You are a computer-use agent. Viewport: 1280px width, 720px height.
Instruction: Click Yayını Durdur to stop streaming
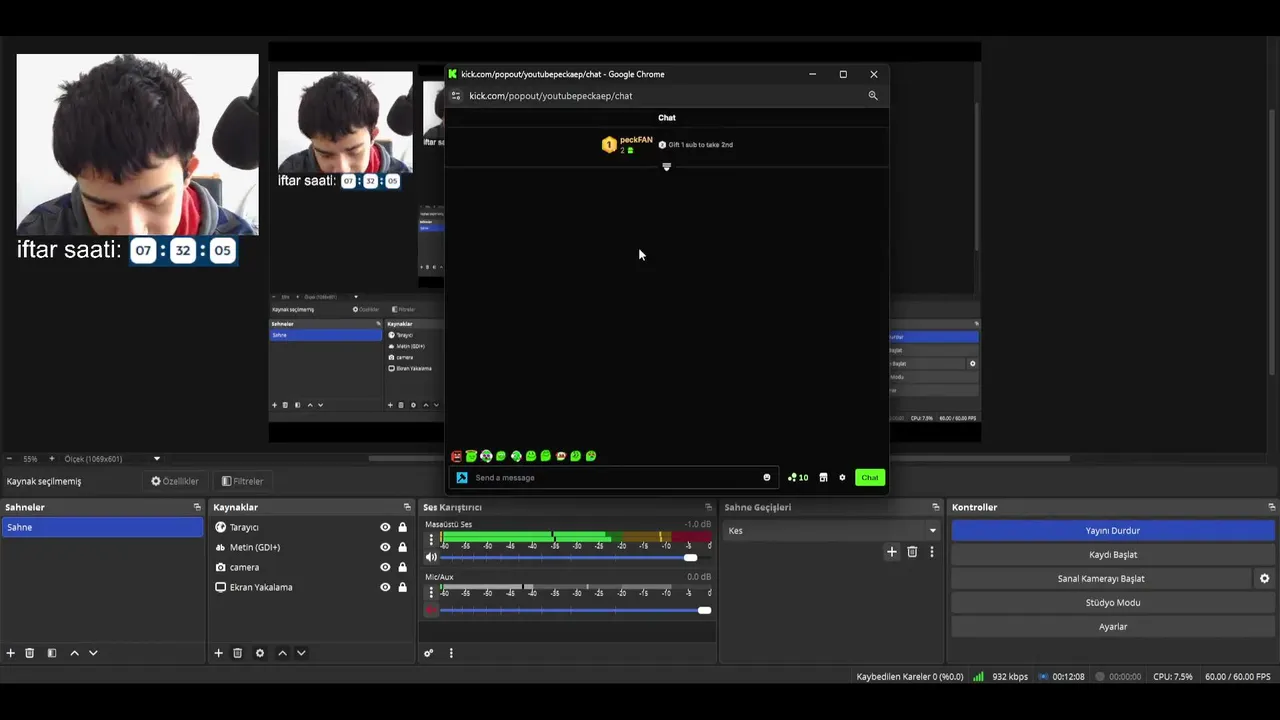1113,530
